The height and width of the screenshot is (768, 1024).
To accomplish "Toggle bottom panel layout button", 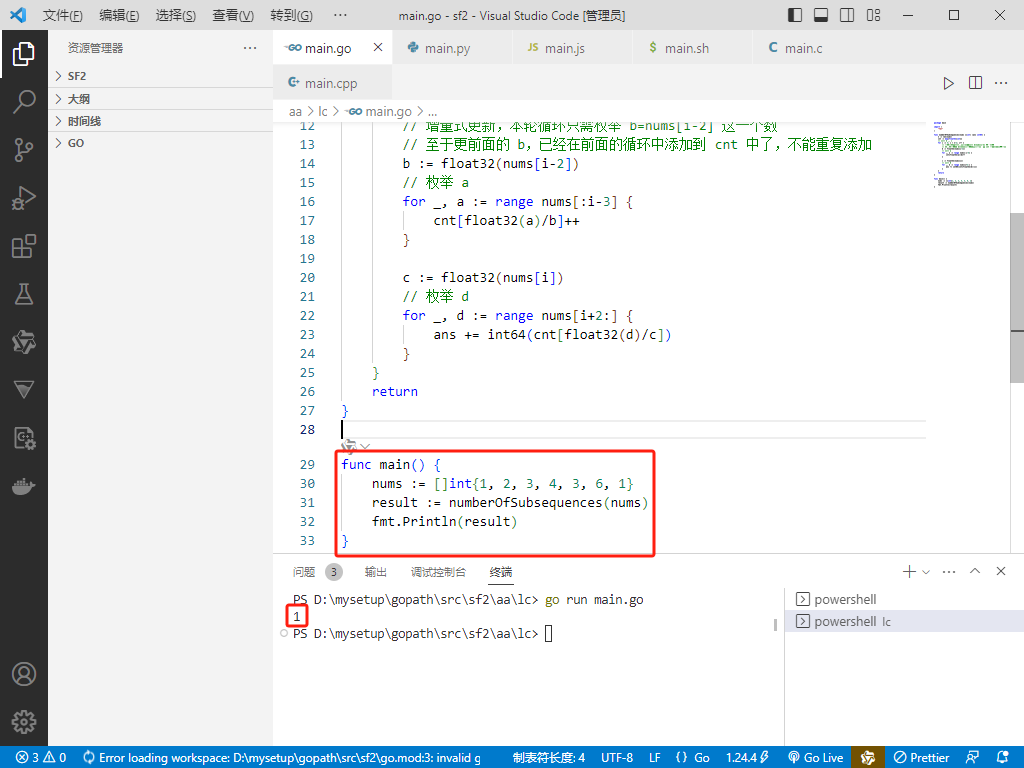I will 821,15.
